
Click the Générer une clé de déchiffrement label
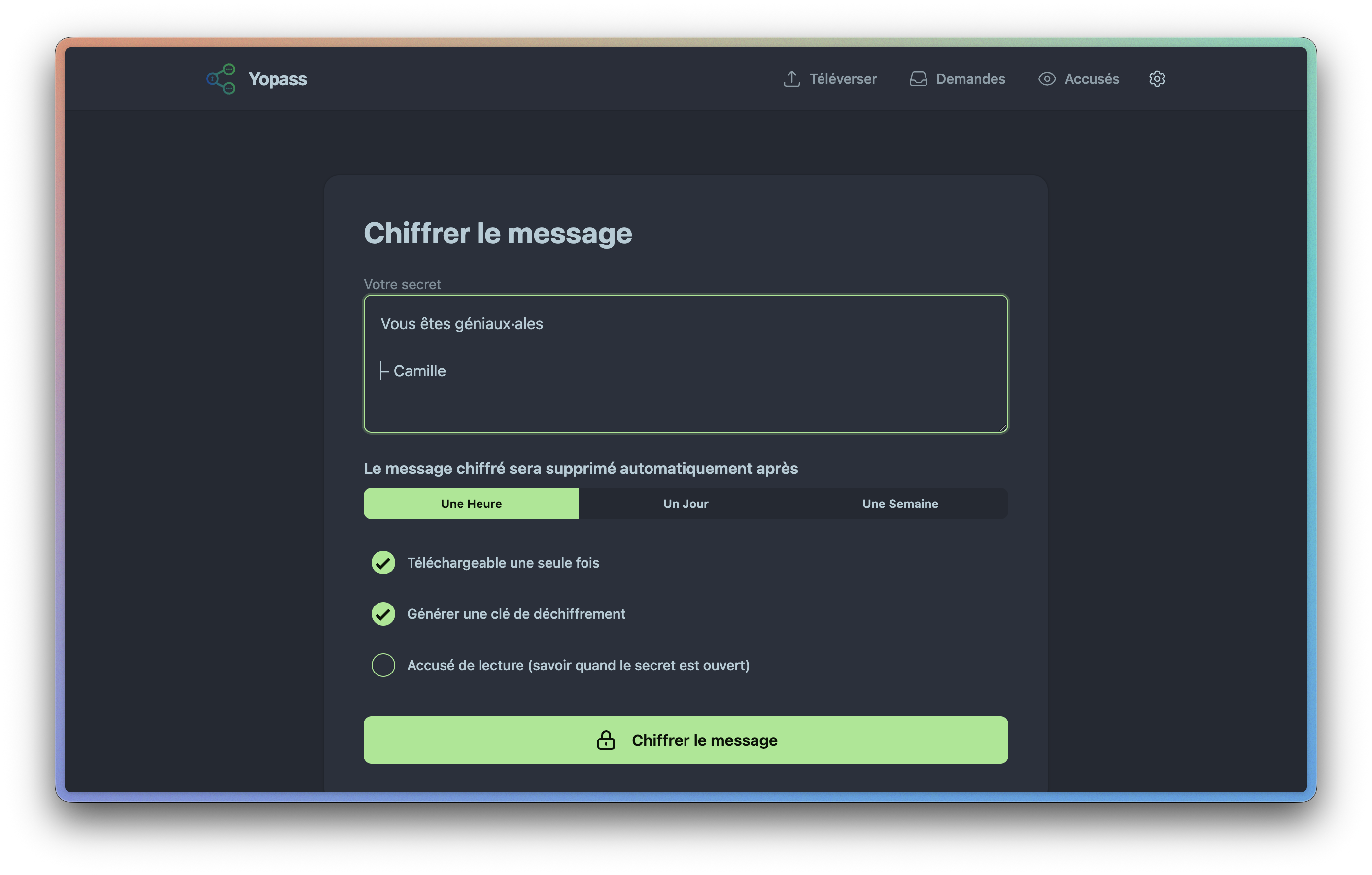coord(516,613)
